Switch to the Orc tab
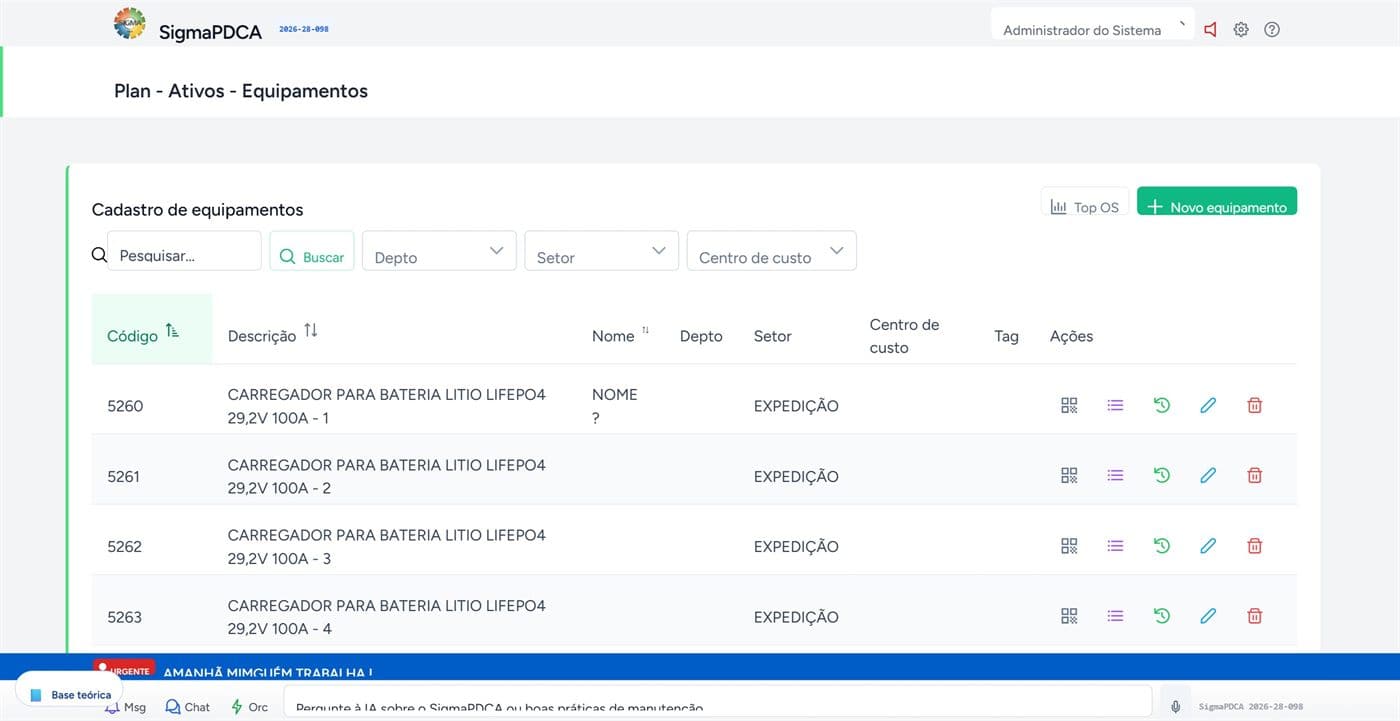This screenshot has height=721, width=1400. click(x=249, y=707)
